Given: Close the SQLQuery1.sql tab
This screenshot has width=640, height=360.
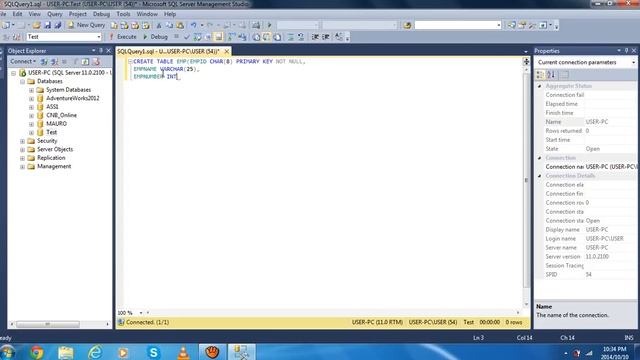Looking at the screenshot, I should coord(227,51).
